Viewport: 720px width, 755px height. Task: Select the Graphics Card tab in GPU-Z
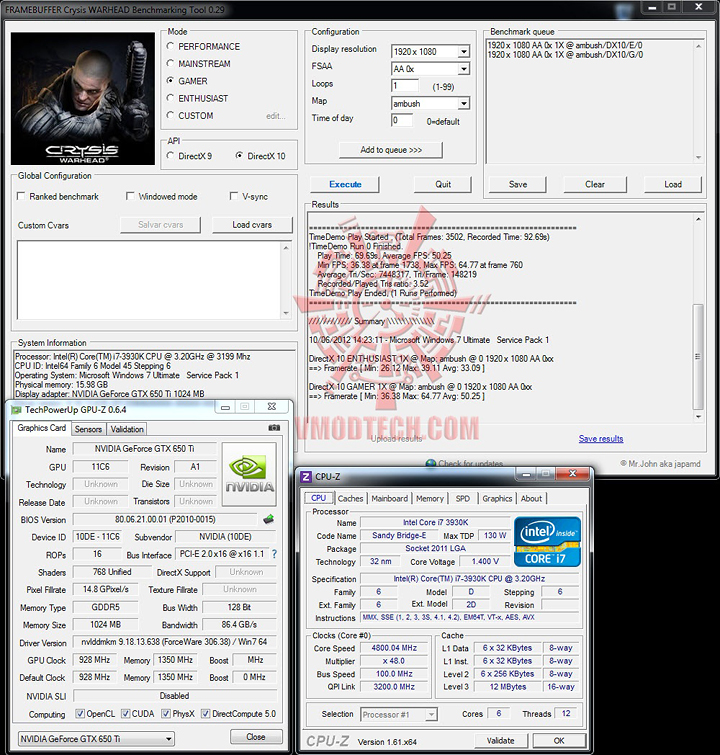coord(41,428)
